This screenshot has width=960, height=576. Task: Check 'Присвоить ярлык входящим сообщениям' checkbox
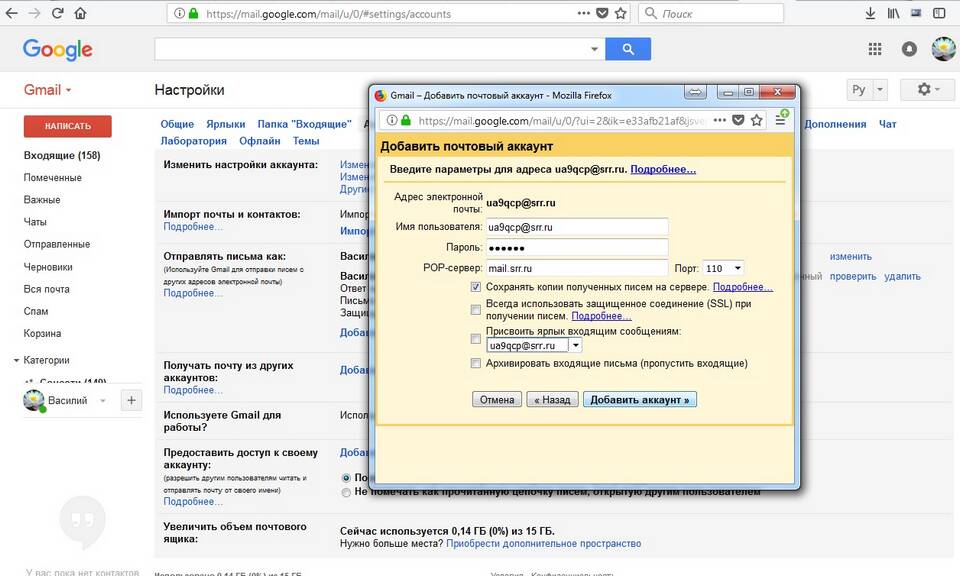476,338
